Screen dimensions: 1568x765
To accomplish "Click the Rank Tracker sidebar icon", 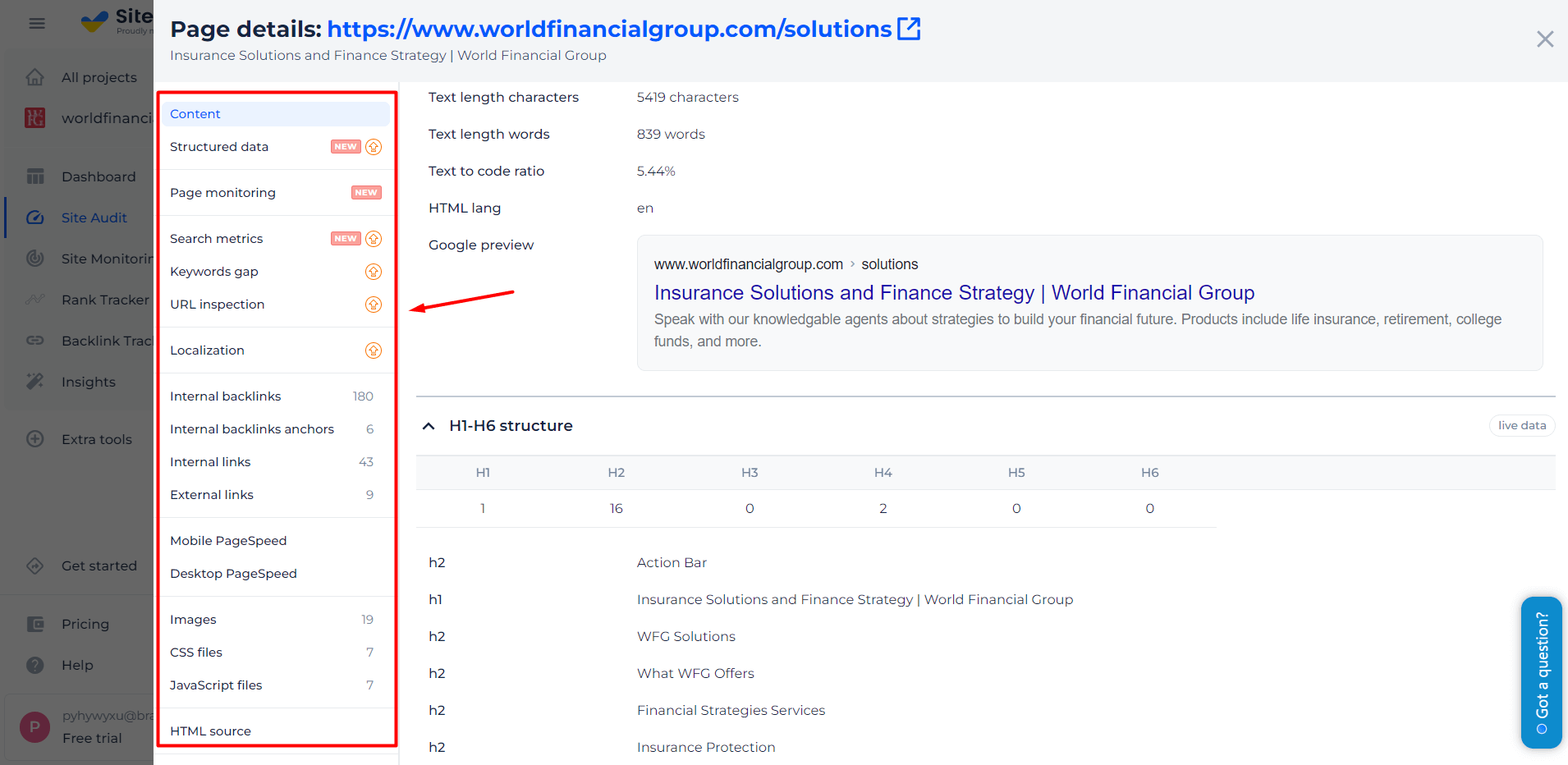I will pyautogui.click(x=34, y=300).
